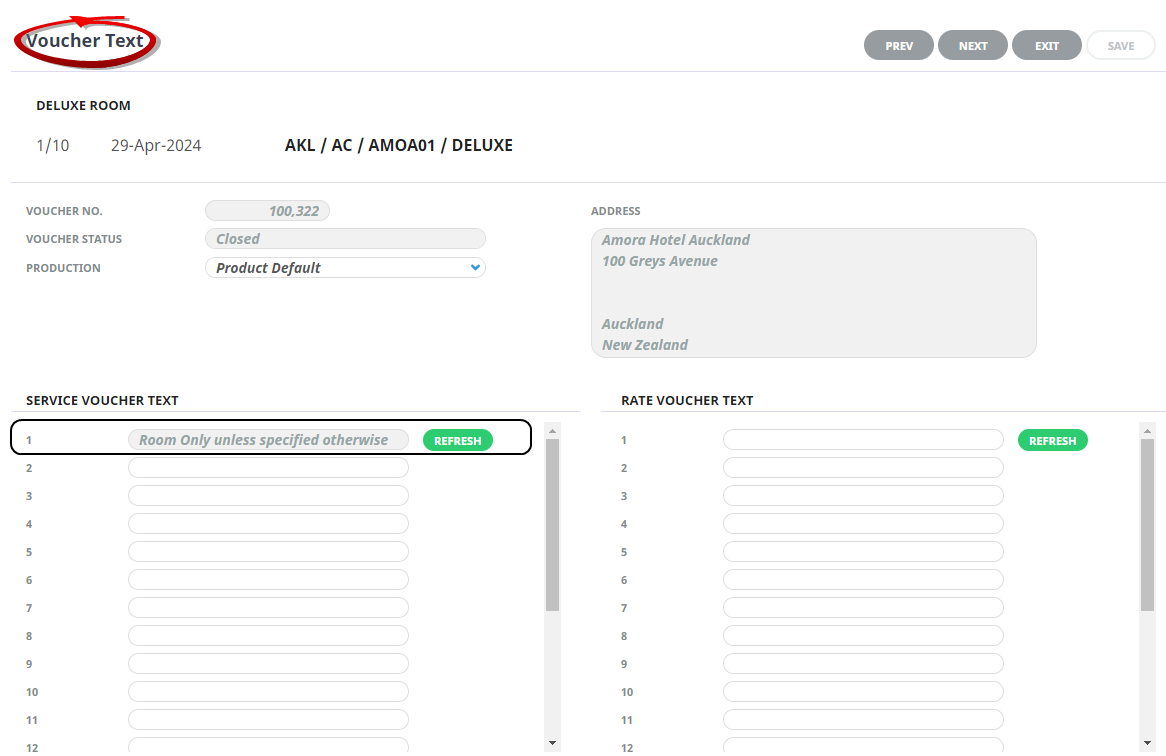Click down arrow of Service Voucher scrollbar
This screenshot has height=756, width=1166.
tap(552, 743)
